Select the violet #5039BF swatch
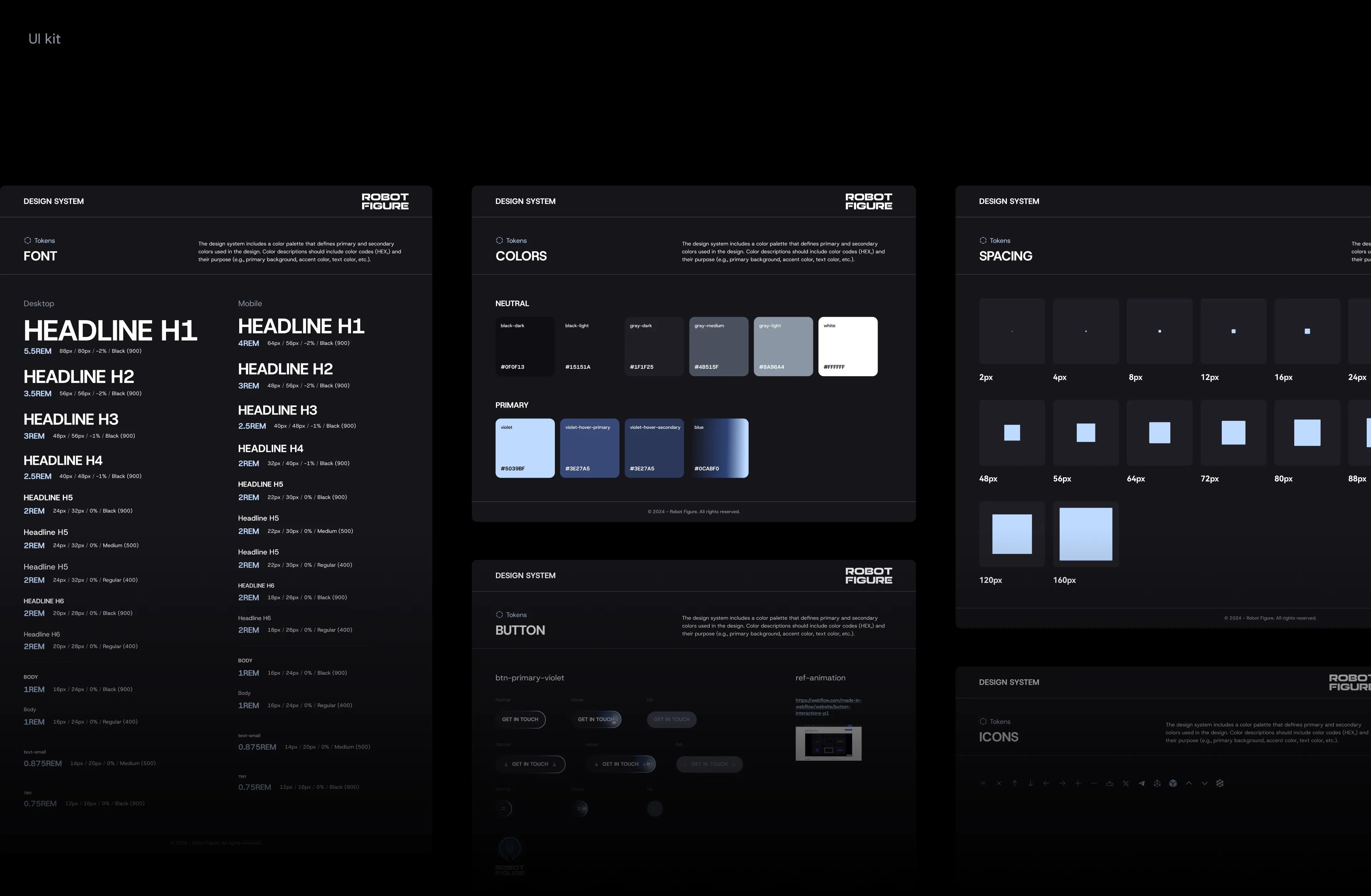1371x896 pixels. [x=525, y=448]
